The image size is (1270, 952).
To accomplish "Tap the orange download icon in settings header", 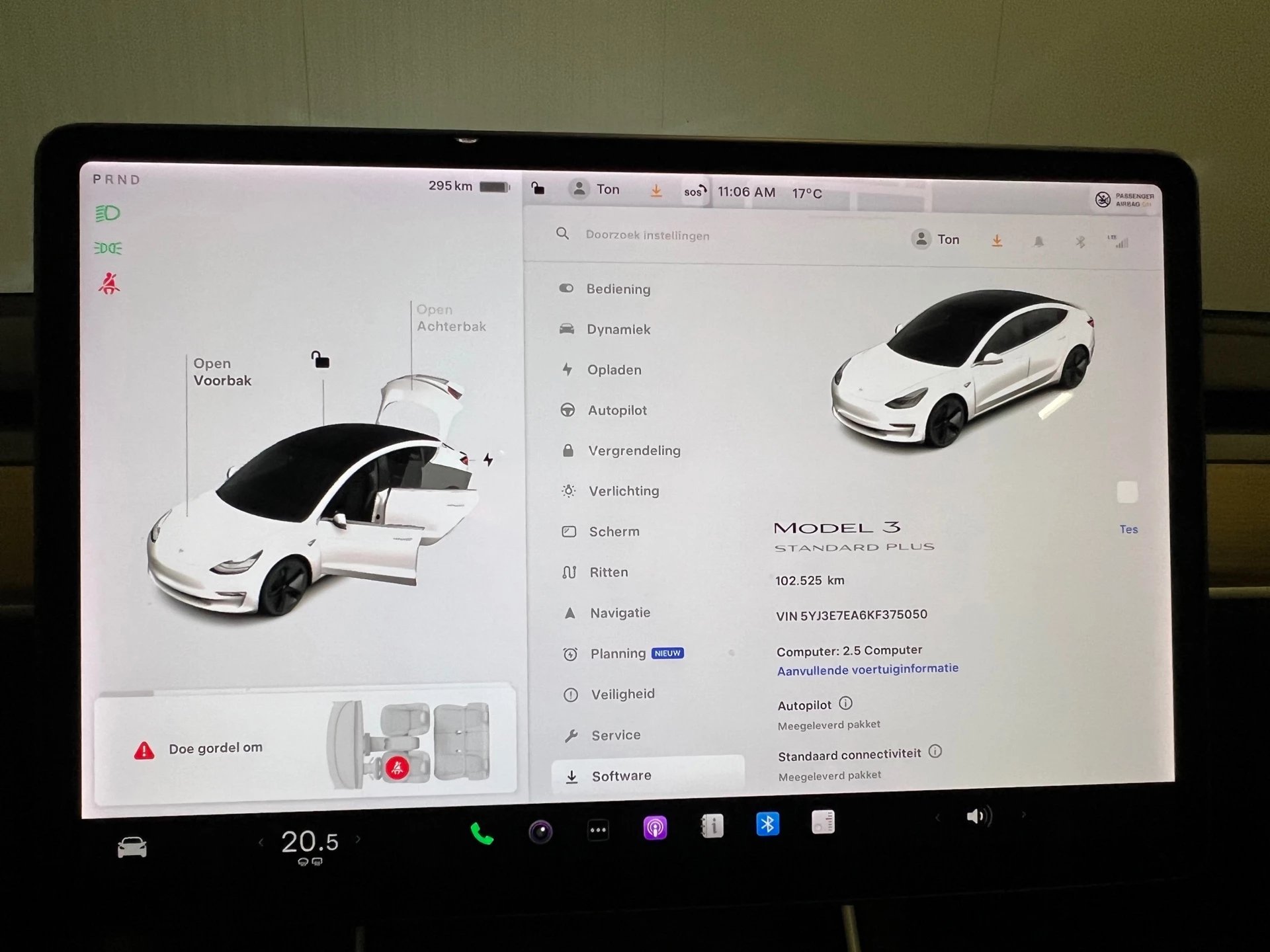I will [x=997, y=241].
